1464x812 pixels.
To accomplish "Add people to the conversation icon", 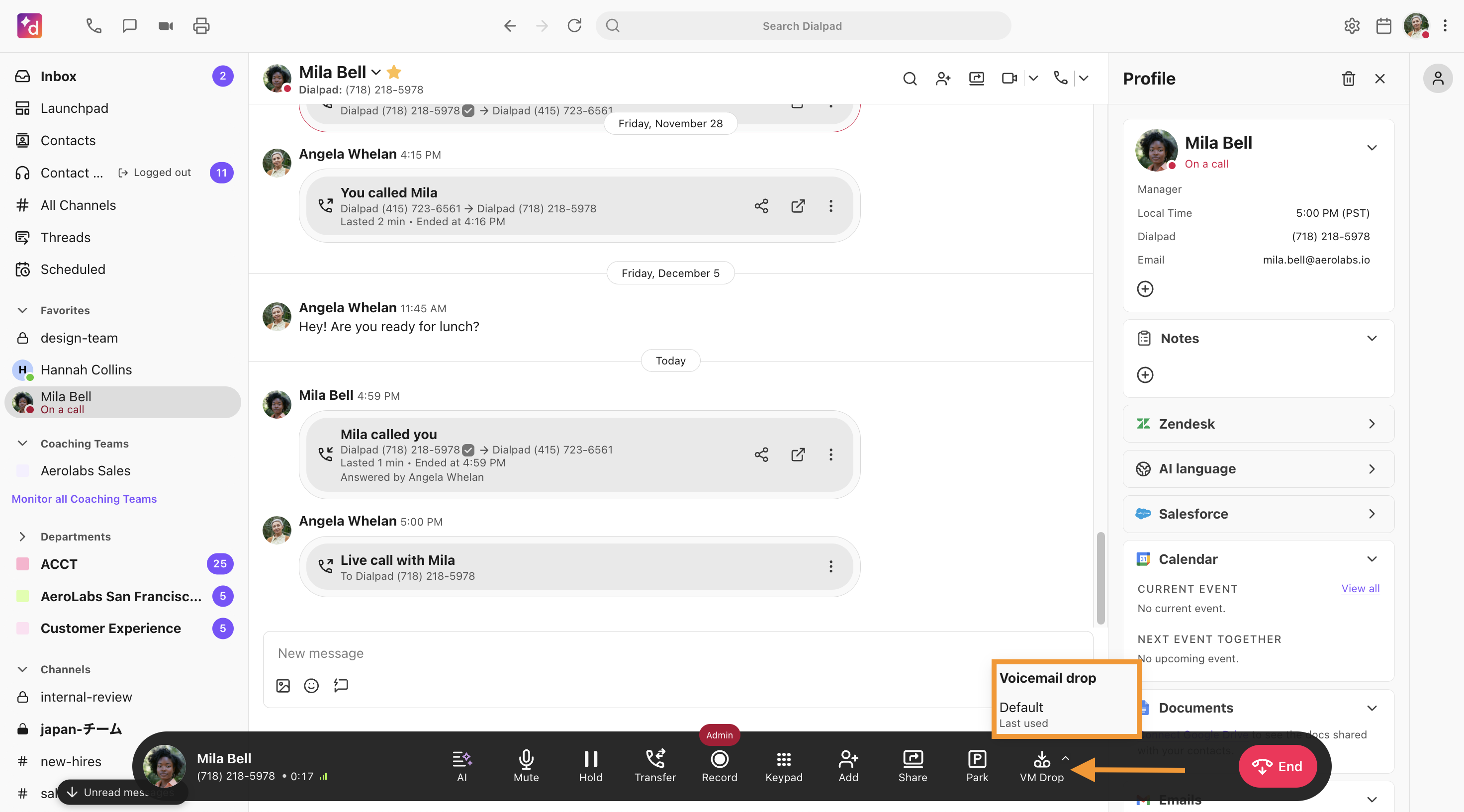I will (943, 79).
